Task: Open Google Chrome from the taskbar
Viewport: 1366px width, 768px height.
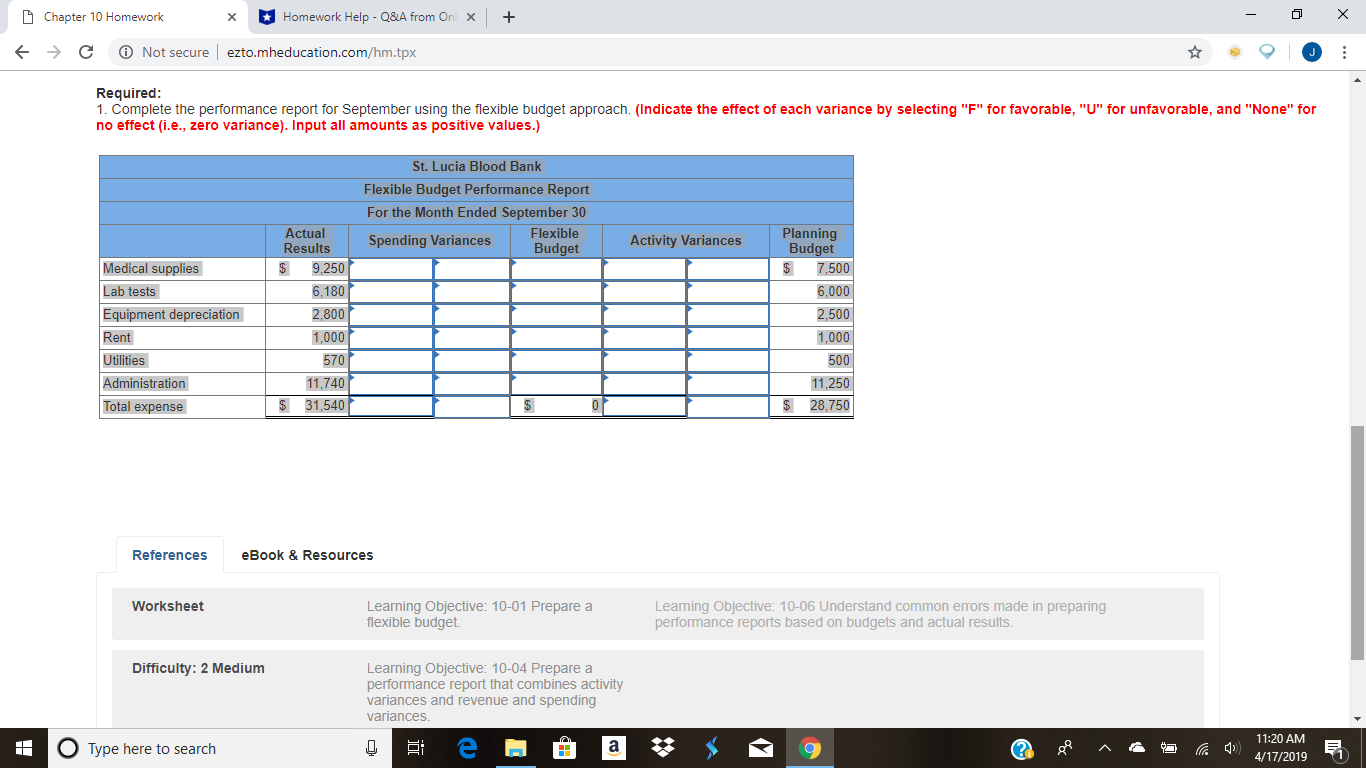Action: 809,747
